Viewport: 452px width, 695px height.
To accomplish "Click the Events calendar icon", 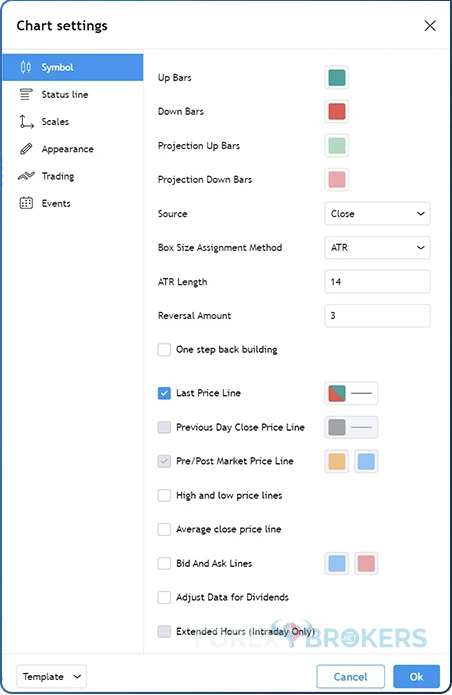I will pyautogui.click(x=26, y=203).
